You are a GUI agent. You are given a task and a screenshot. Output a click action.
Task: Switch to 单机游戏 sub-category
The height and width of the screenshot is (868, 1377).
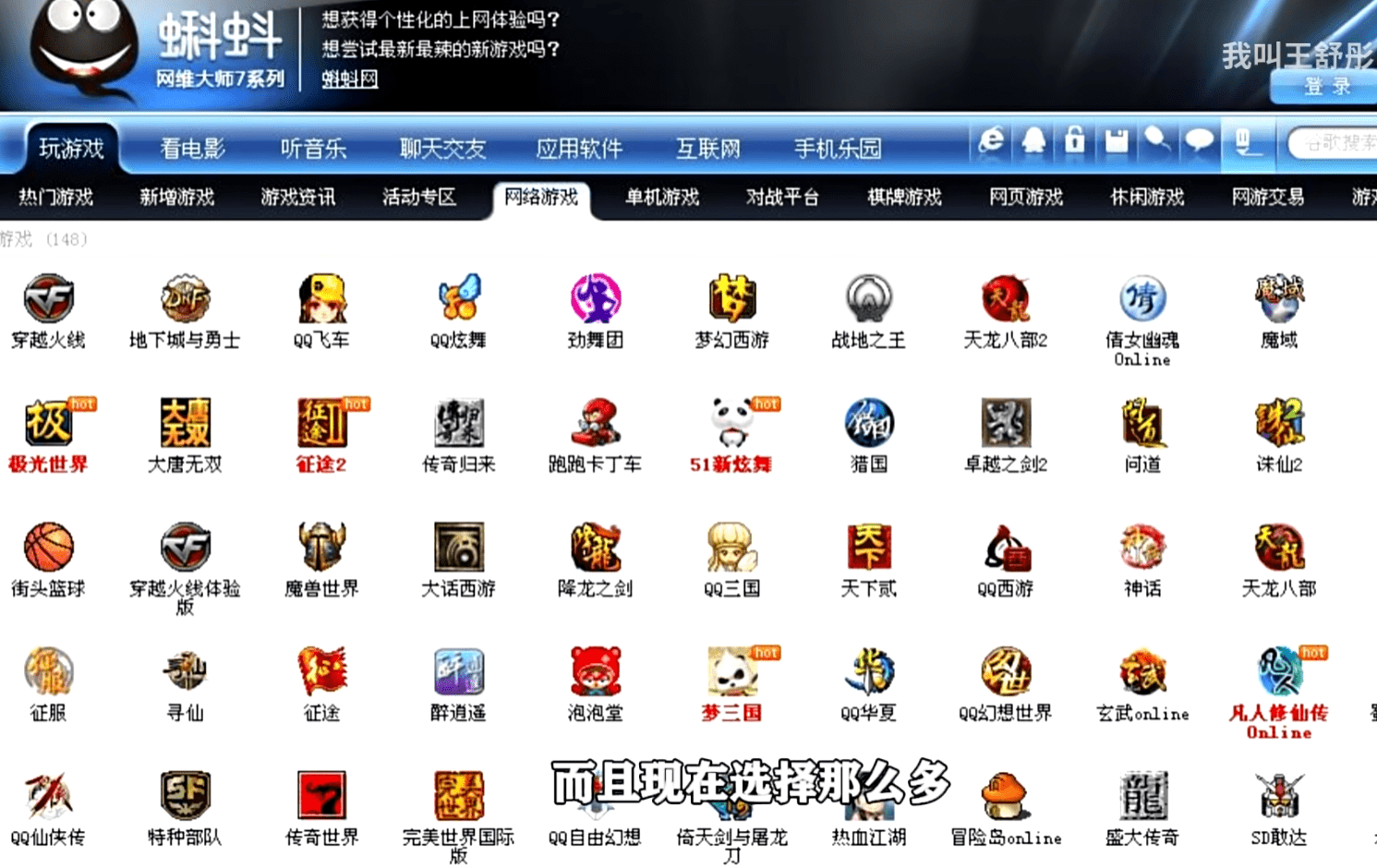662,197
